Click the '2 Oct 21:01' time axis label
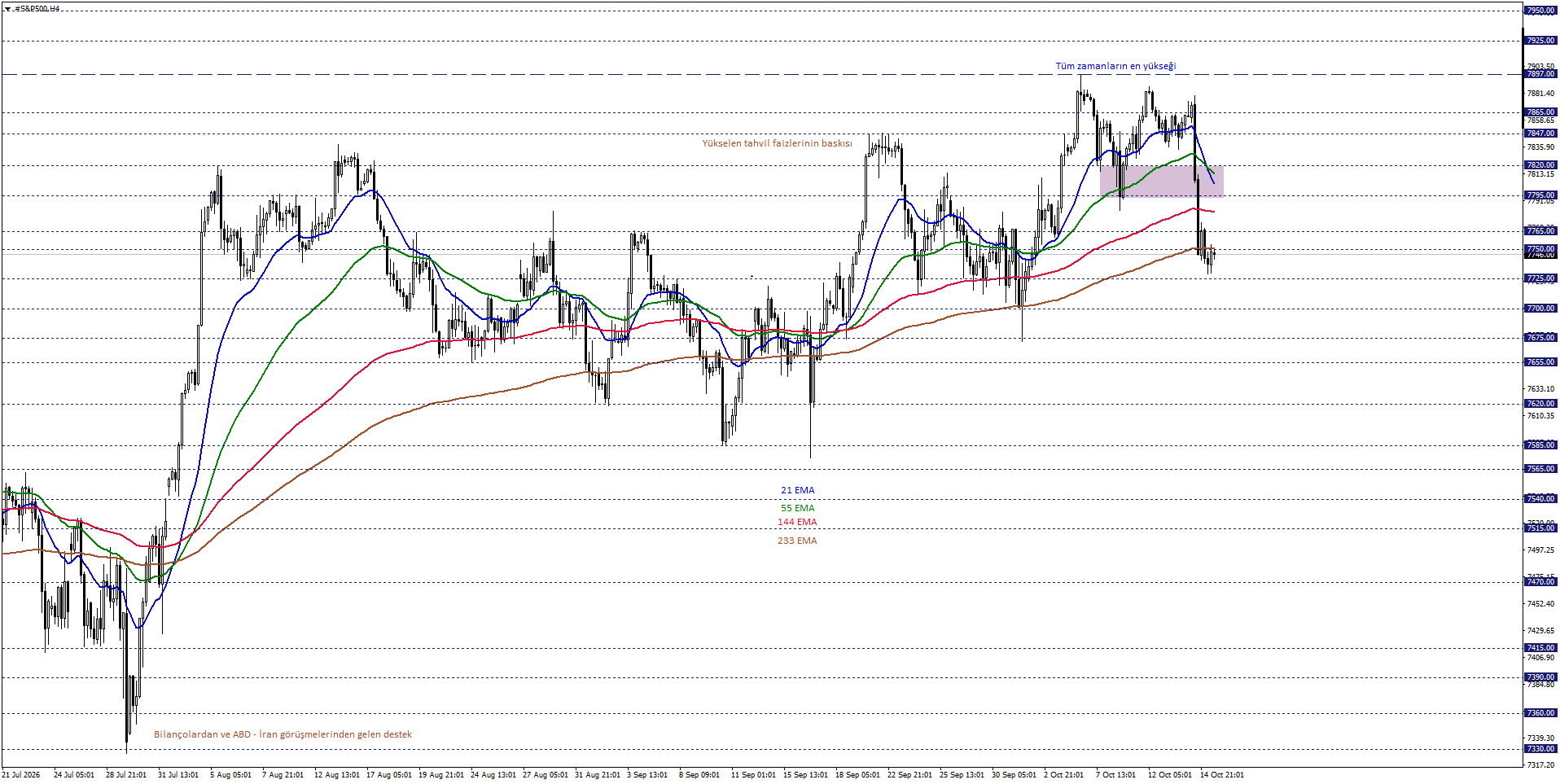Viewport: 1560px width, 784px height. pyautogui.click(x=1063, y=775)
